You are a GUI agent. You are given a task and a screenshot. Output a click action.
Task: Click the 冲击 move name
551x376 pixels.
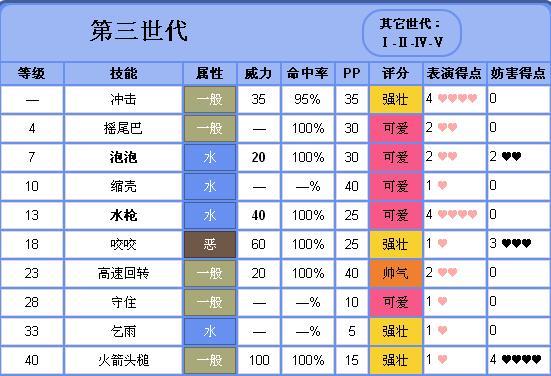coord(123,99)
